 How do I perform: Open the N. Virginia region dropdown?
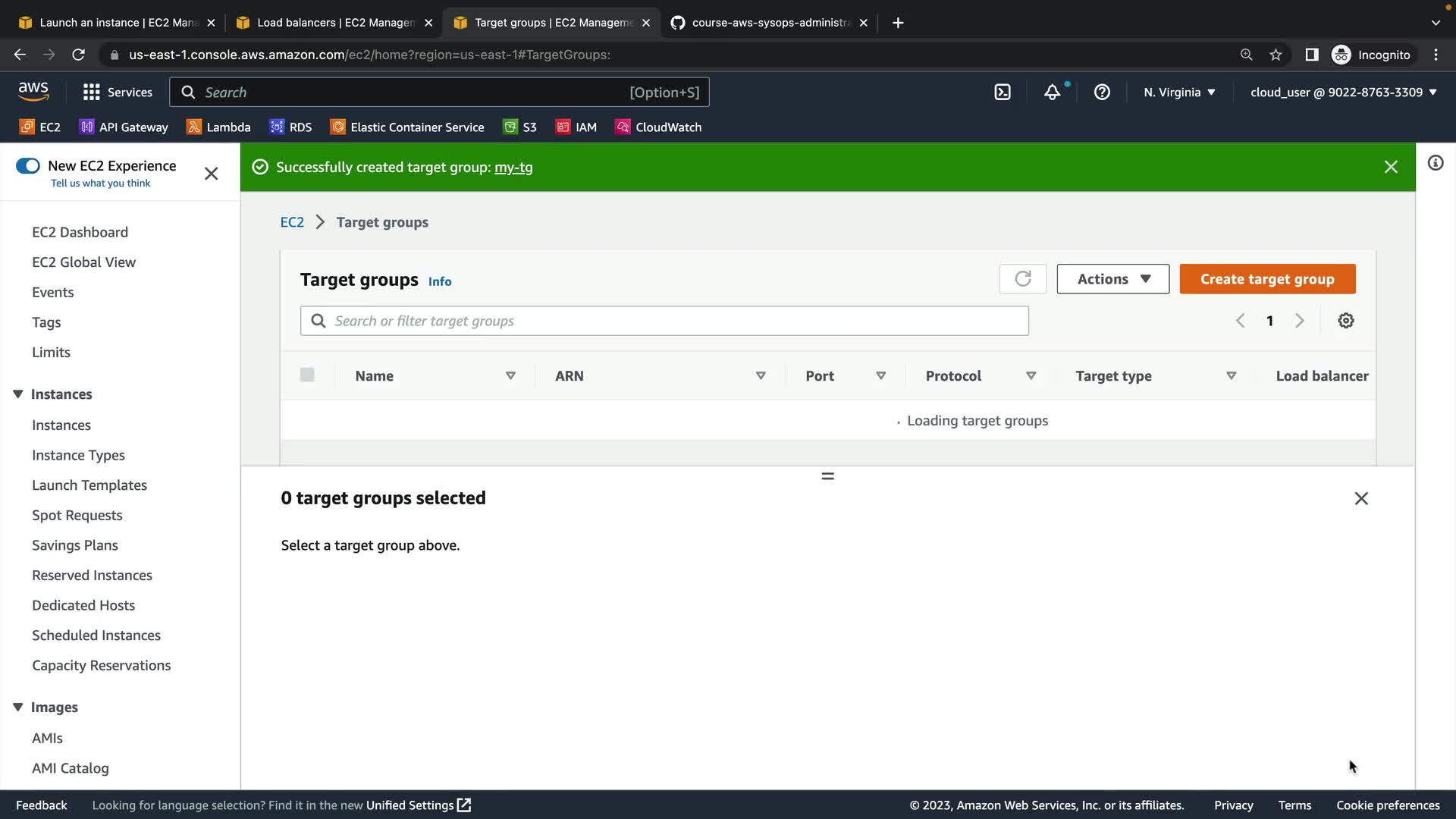[1179, 93]
